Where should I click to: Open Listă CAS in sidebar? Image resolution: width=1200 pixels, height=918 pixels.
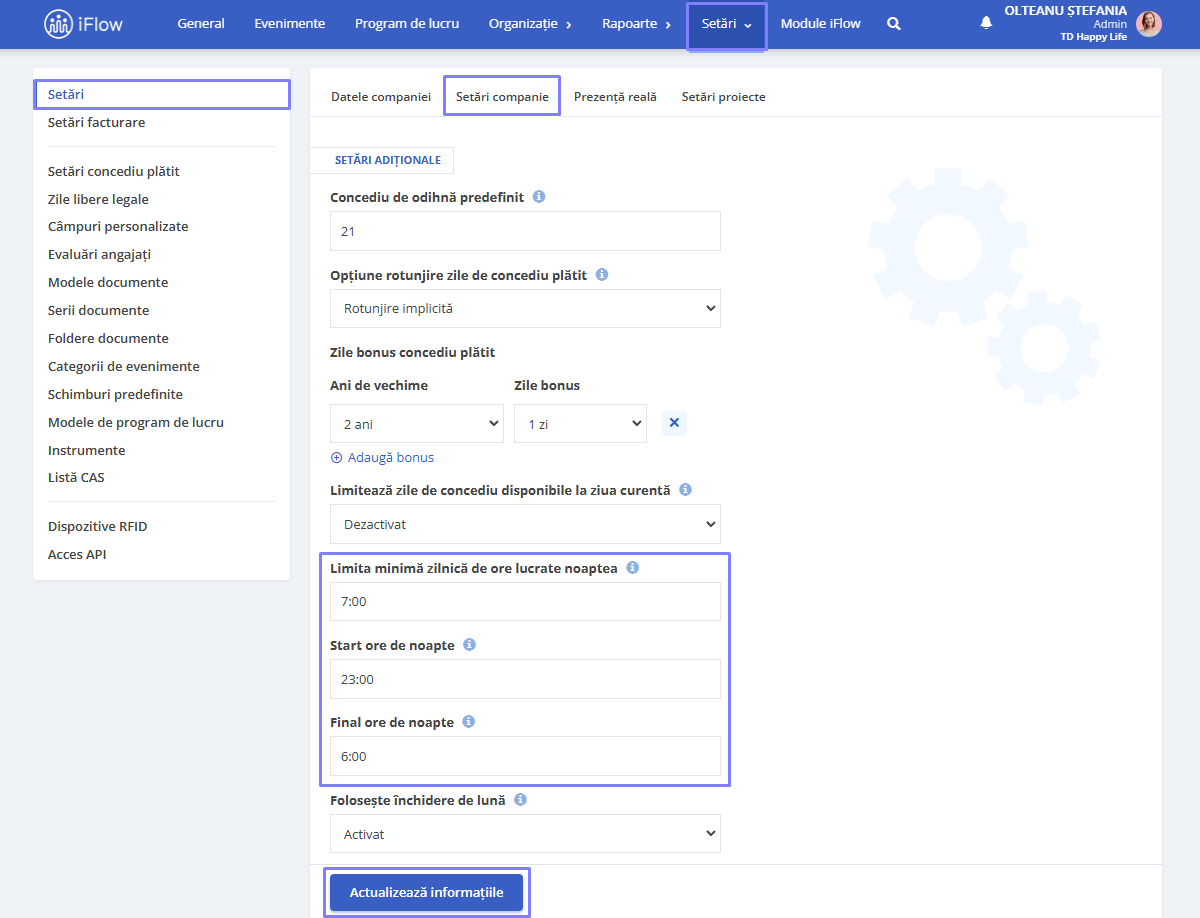76,477
